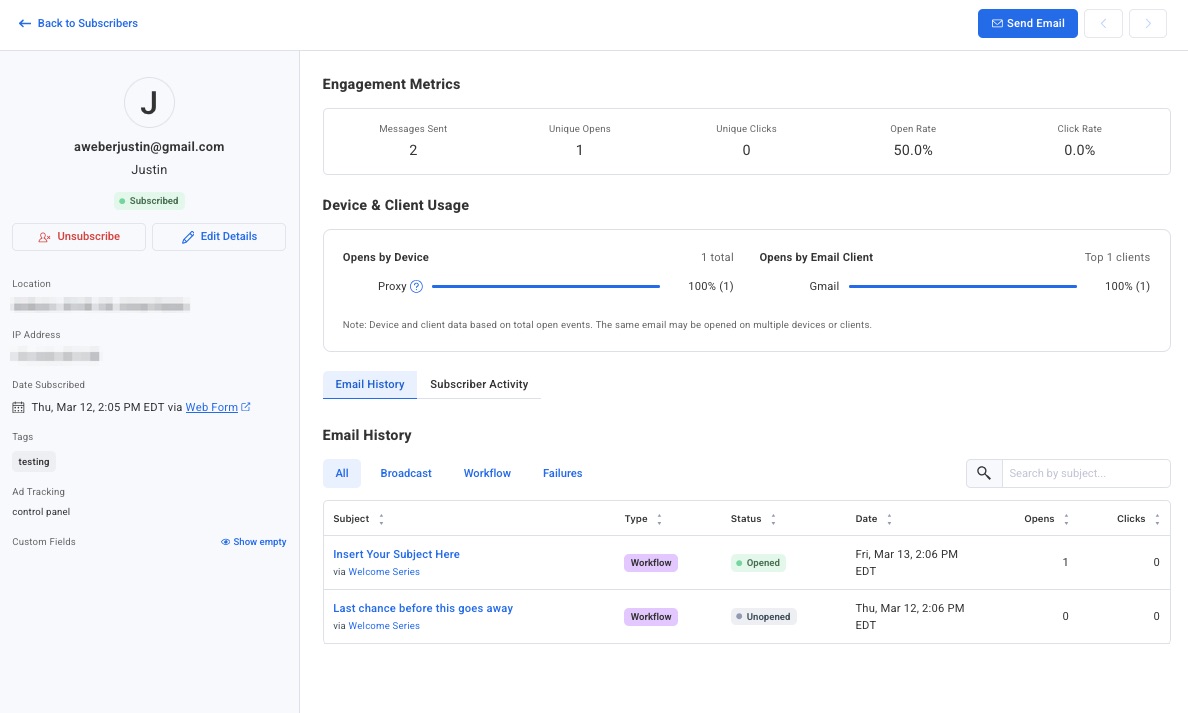Switch to Subscriber Activity tab
The image size is (1188, 713).
(x=479, y=384)
